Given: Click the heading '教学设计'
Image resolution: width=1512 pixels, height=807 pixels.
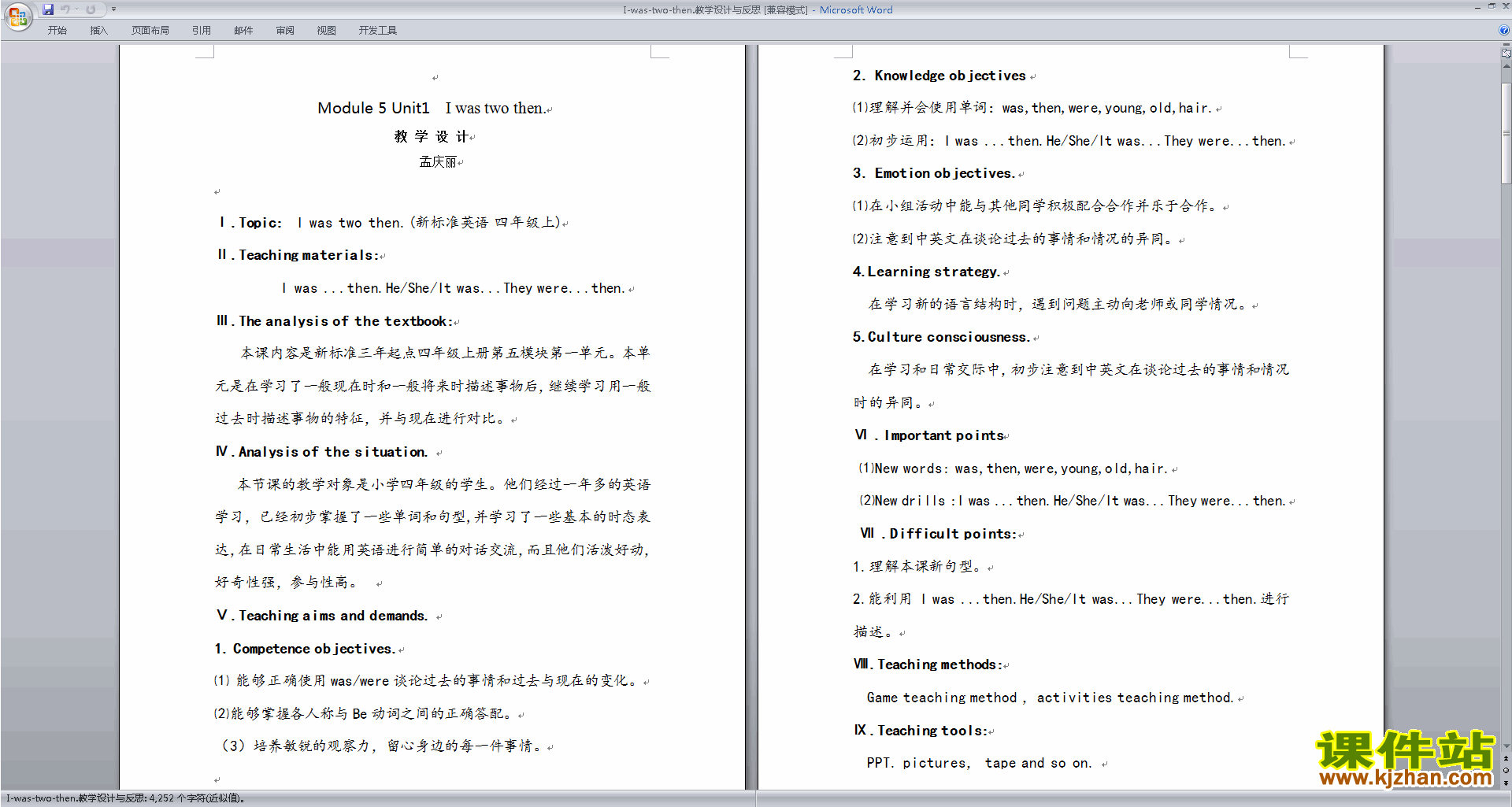Looking at the screenshot, I should (x=432, y=136).
